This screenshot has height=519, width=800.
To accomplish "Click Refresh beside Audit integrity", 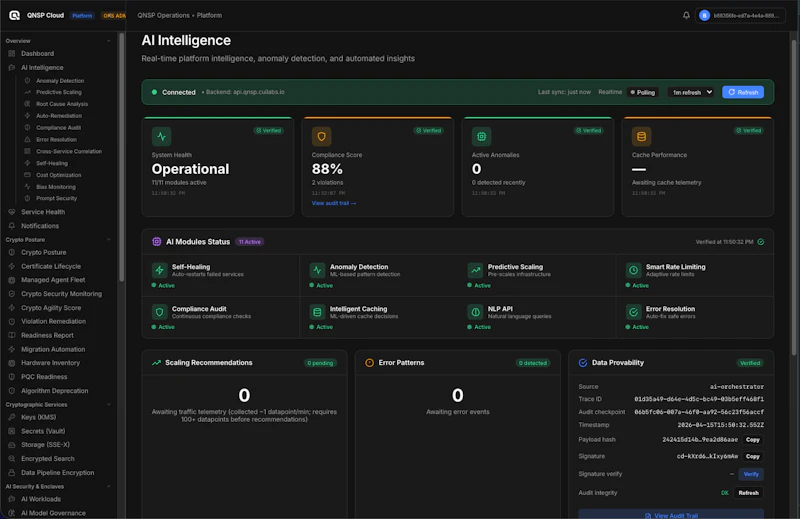I will pyautogui.click(x=748, y=493).
